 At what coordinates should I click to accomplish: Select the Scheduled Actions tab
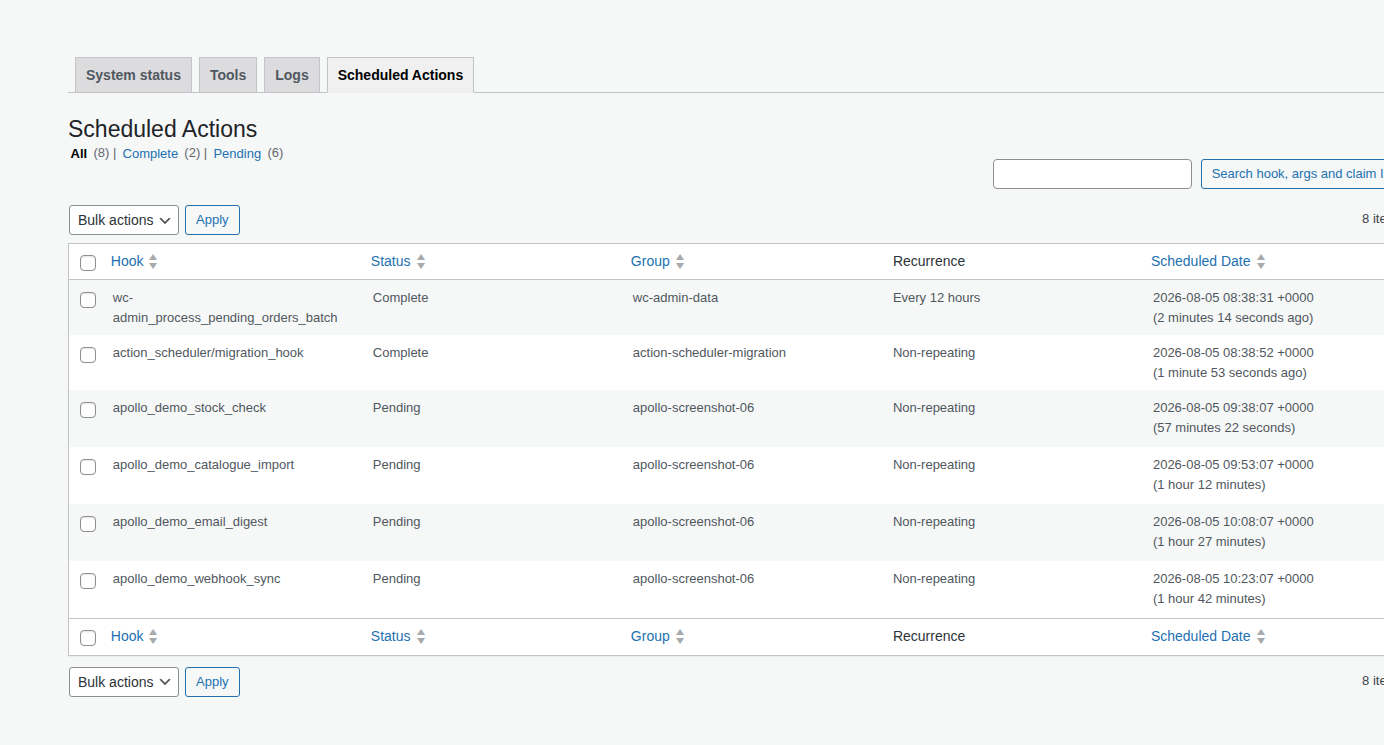click(400, 75)
